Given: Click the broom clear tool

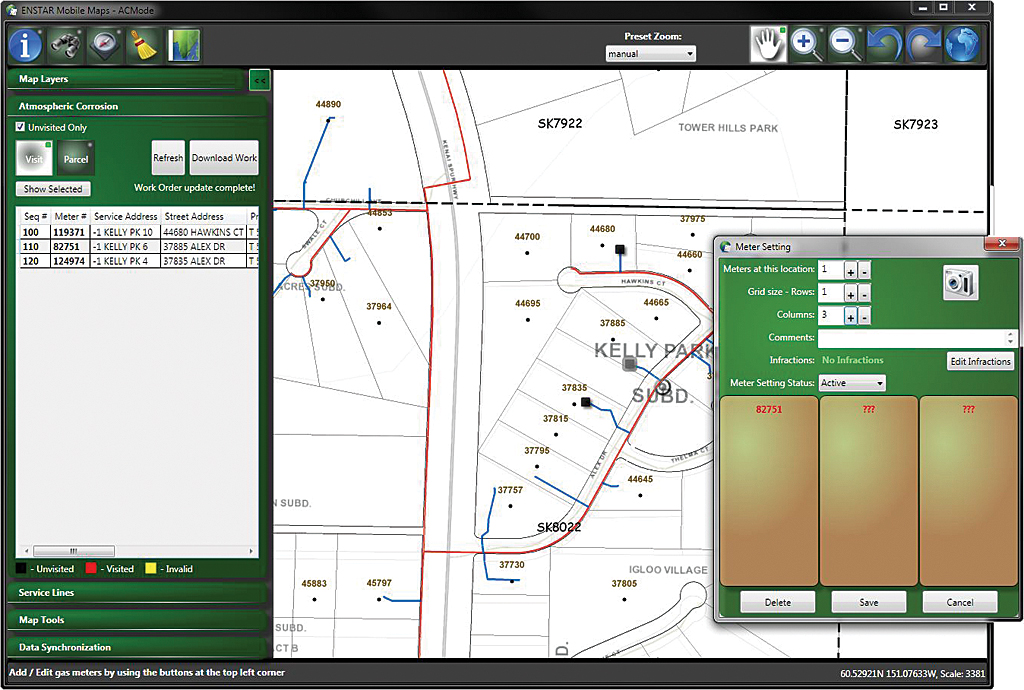Looking at the screenshot, I should point(144,45).
